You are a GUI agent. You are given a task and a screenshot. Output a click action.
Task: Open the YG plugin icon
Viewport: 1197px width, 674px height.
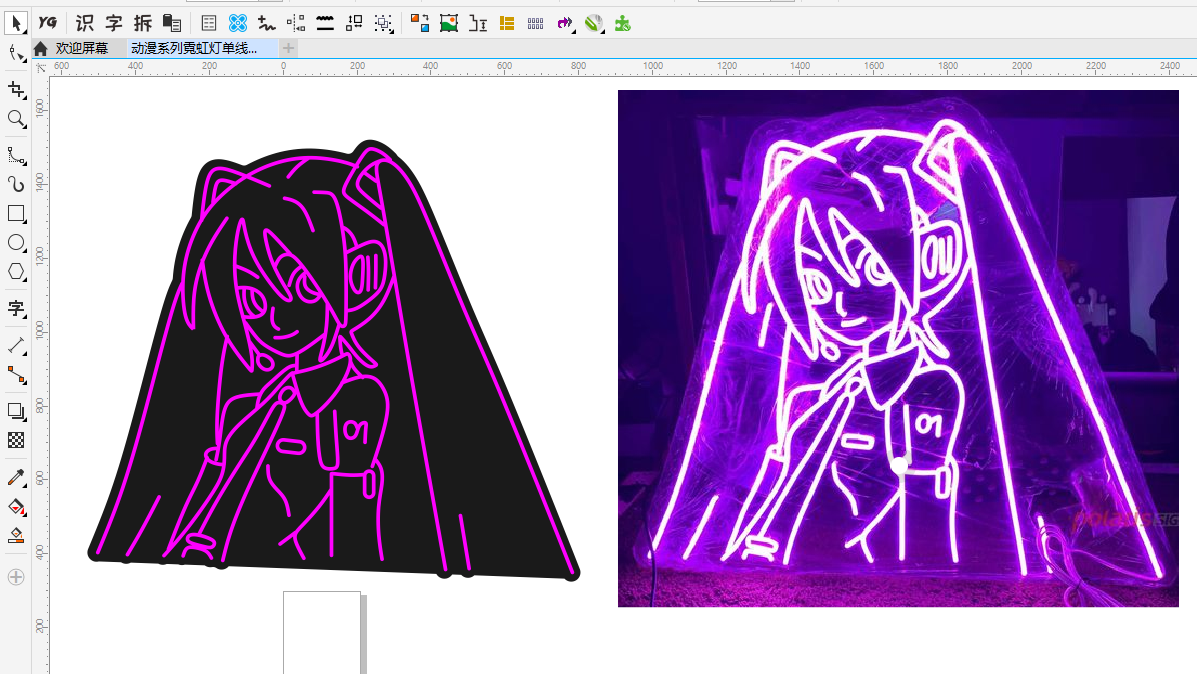coord(47,23)
